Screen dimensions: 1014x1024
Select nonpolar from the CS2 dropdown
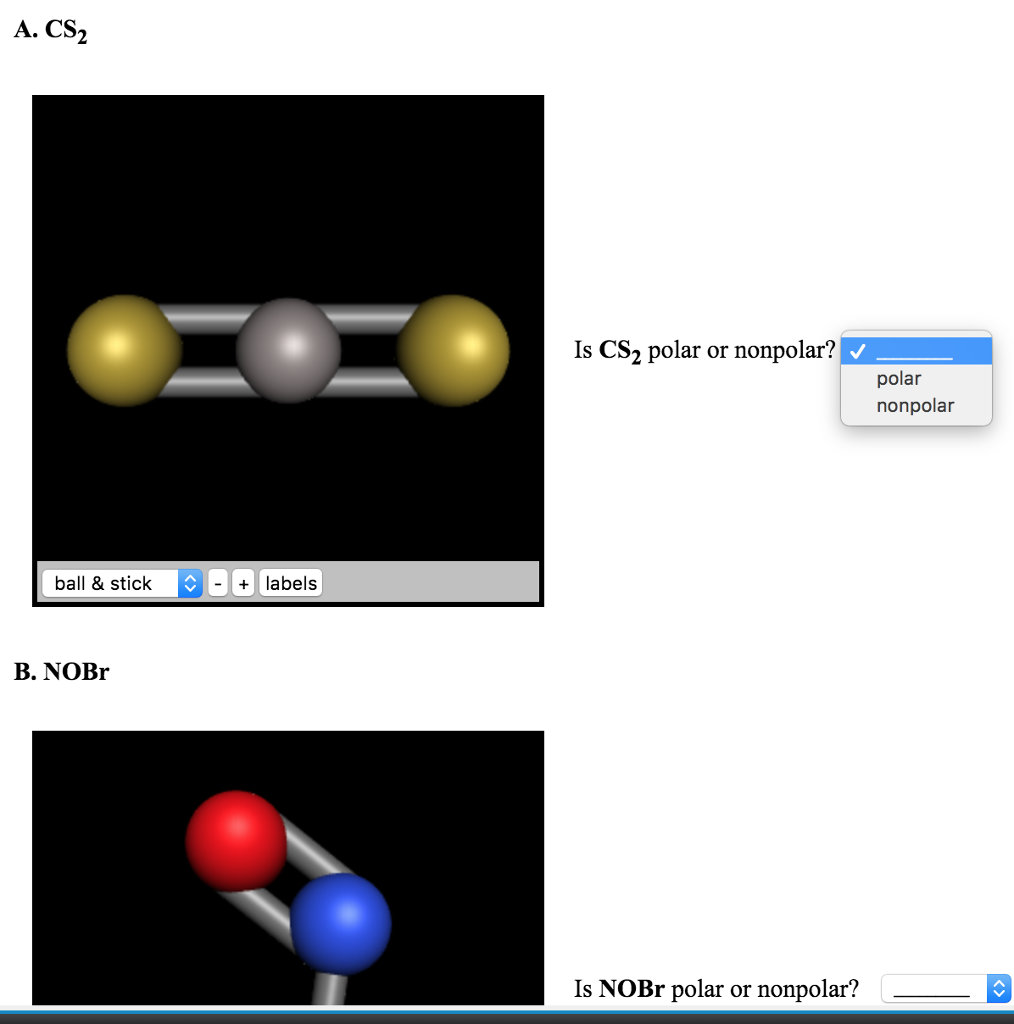(914, 405)
